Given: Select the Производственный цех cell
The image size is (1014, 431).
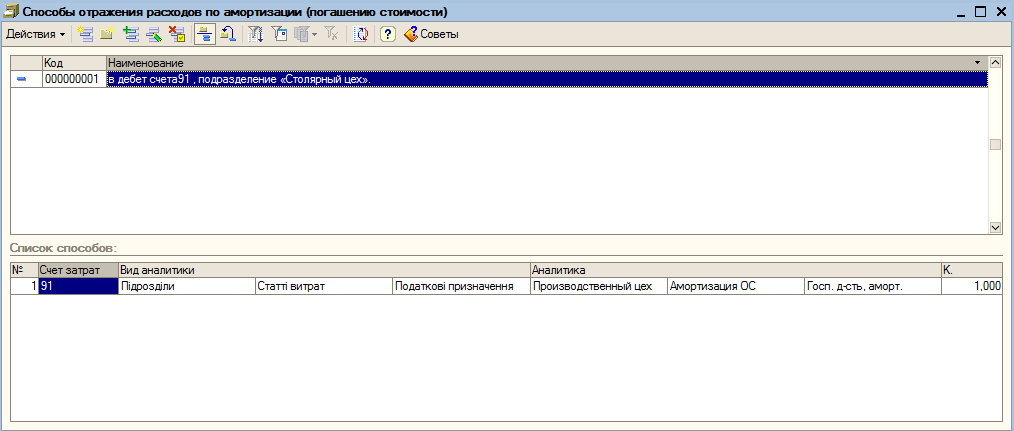Looking at the screenshot, I should [x=598, y=286].
